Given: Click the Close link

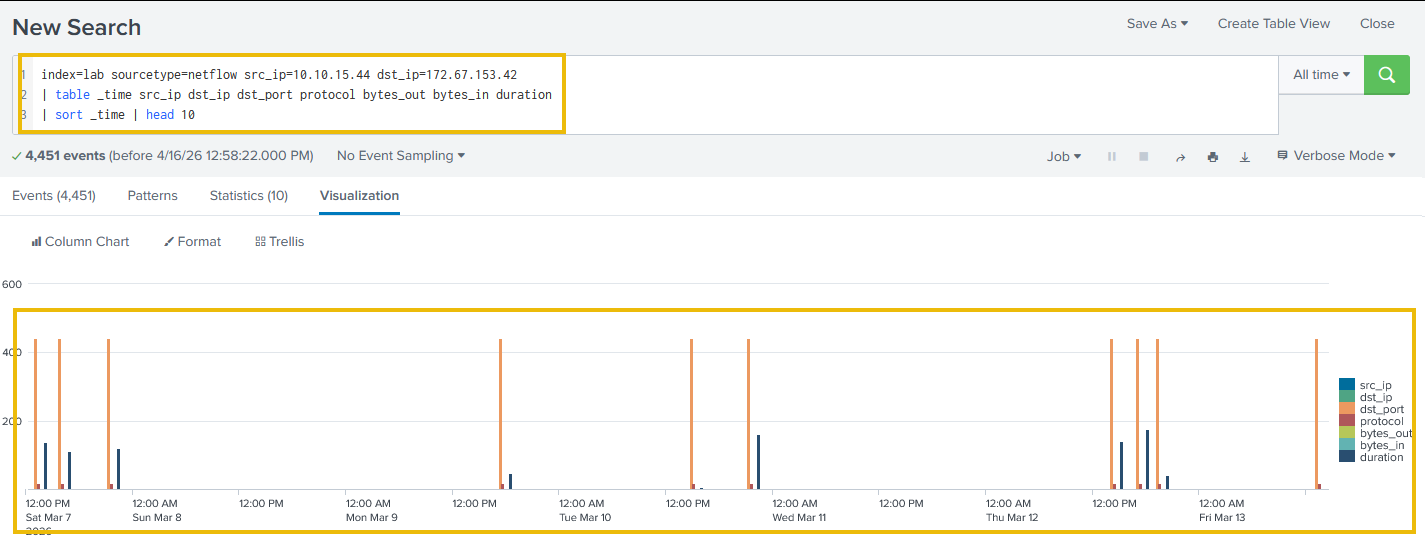Looking at the screenshot, I should (x=1377, y=24).
